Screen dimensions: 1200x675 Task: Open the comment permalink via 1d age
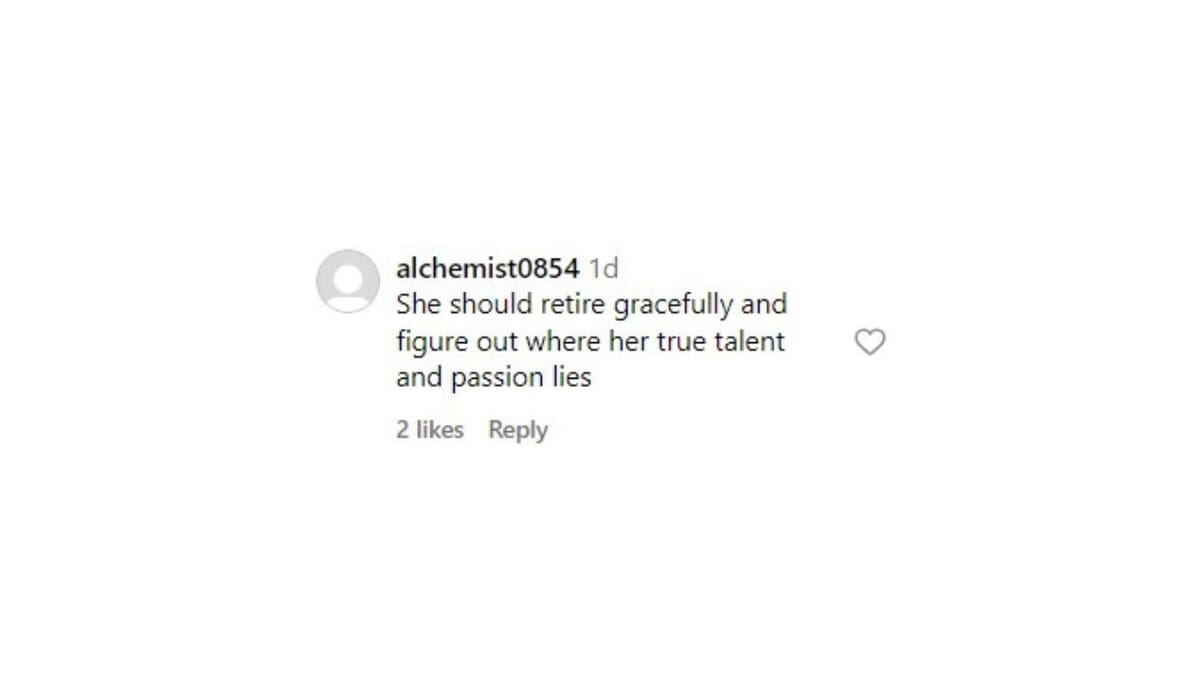(603, 268)
